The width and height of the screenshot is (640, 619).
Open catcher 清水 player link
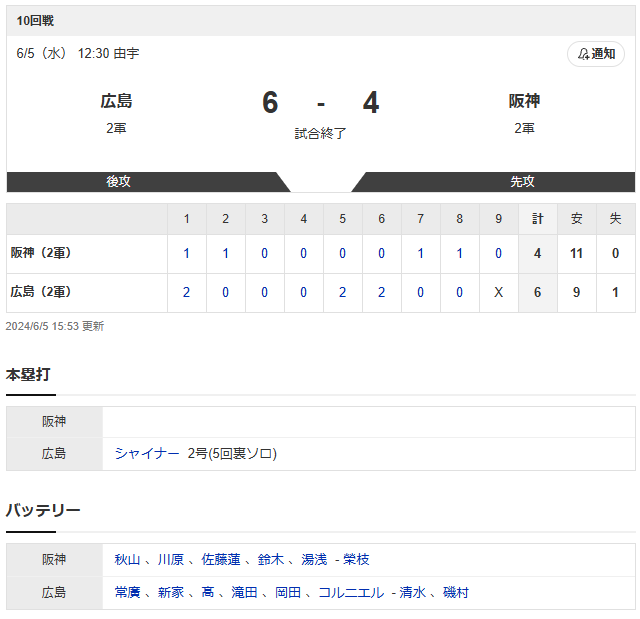(412, 592)
